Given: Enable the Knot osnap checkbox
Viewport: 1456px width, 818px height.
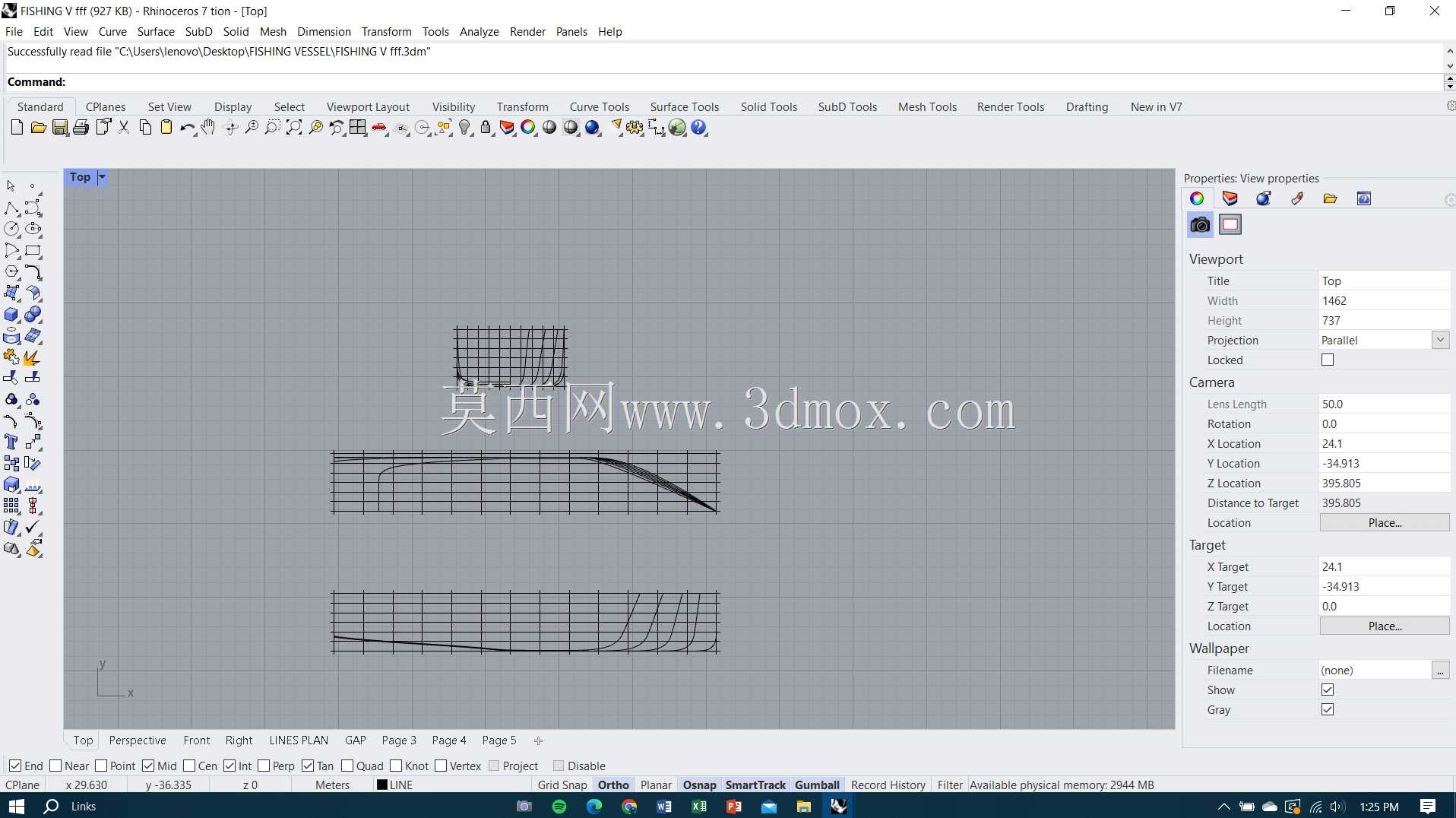Looking at the screenshot, I should pos(396,766).
